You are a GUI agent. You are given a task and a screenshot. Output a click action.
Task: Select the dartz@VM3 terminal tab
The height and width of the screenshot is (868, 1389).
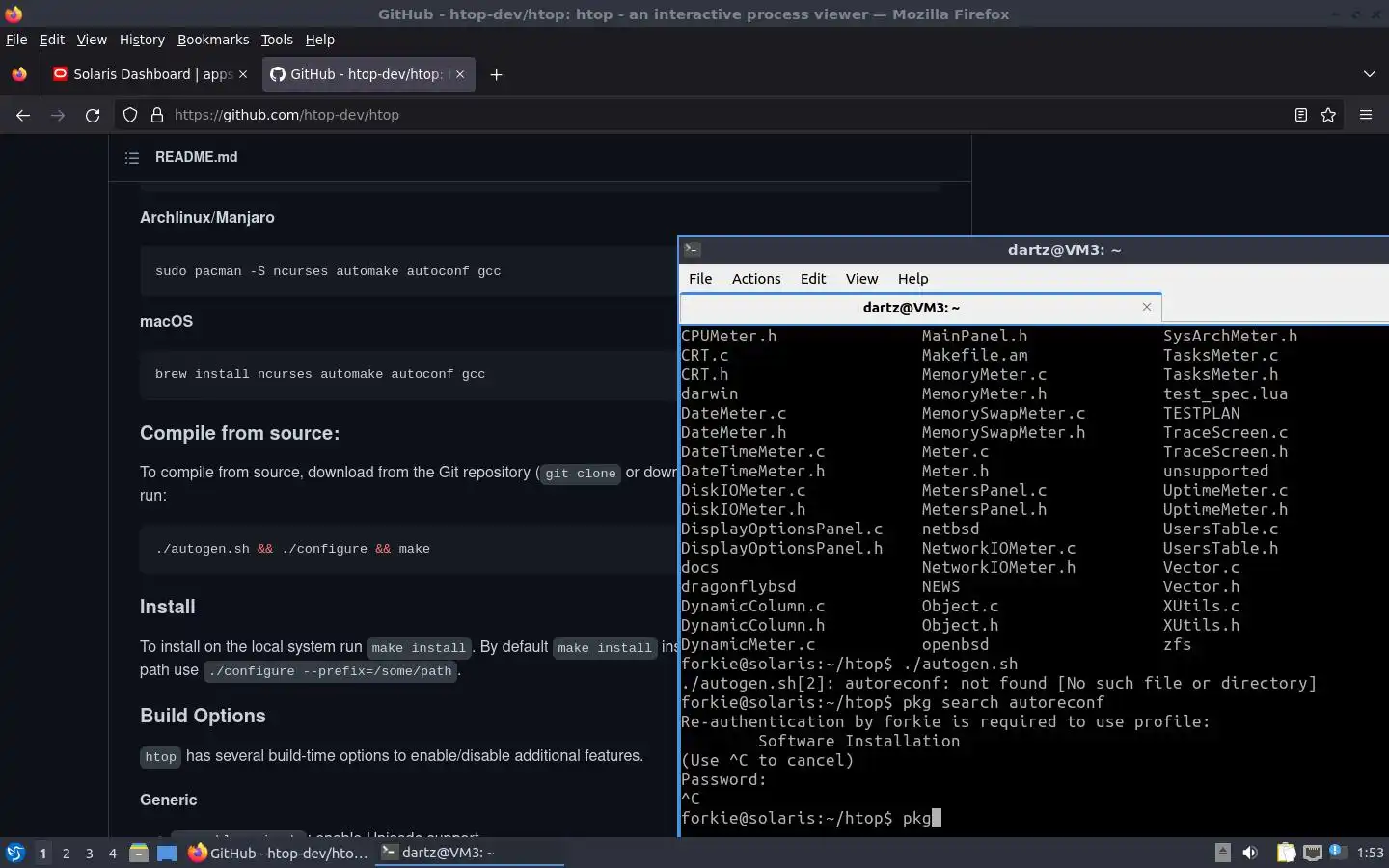pyautogui.click(x=920, y=308)
